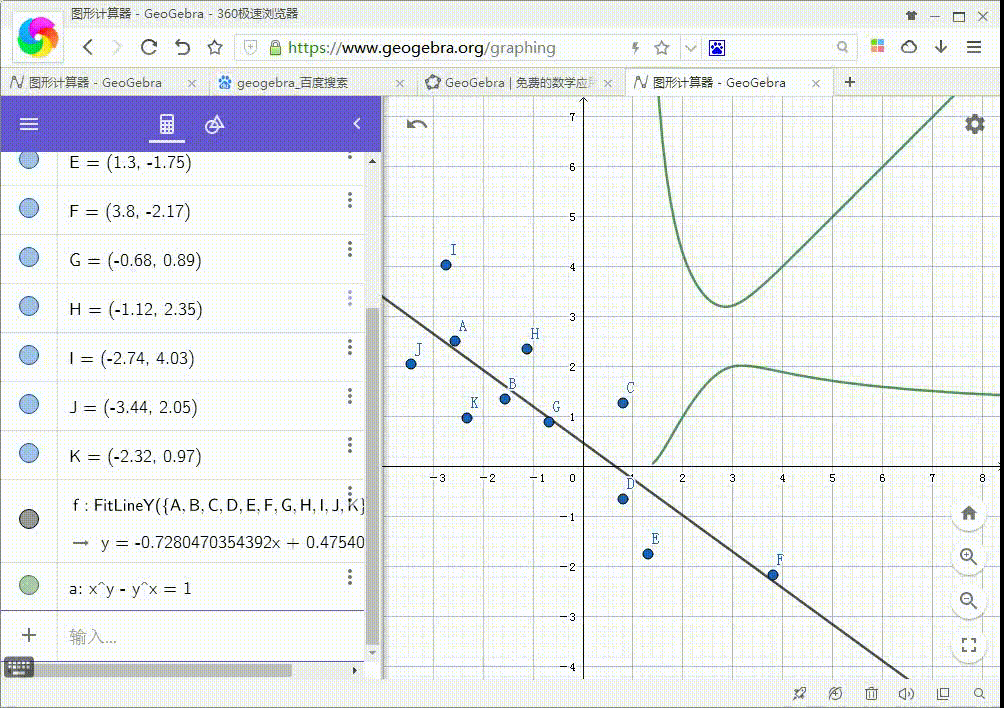Restore the last closed browser page
The width and height of the screenshot is (1004, 708).
click(x=182, y=47)
